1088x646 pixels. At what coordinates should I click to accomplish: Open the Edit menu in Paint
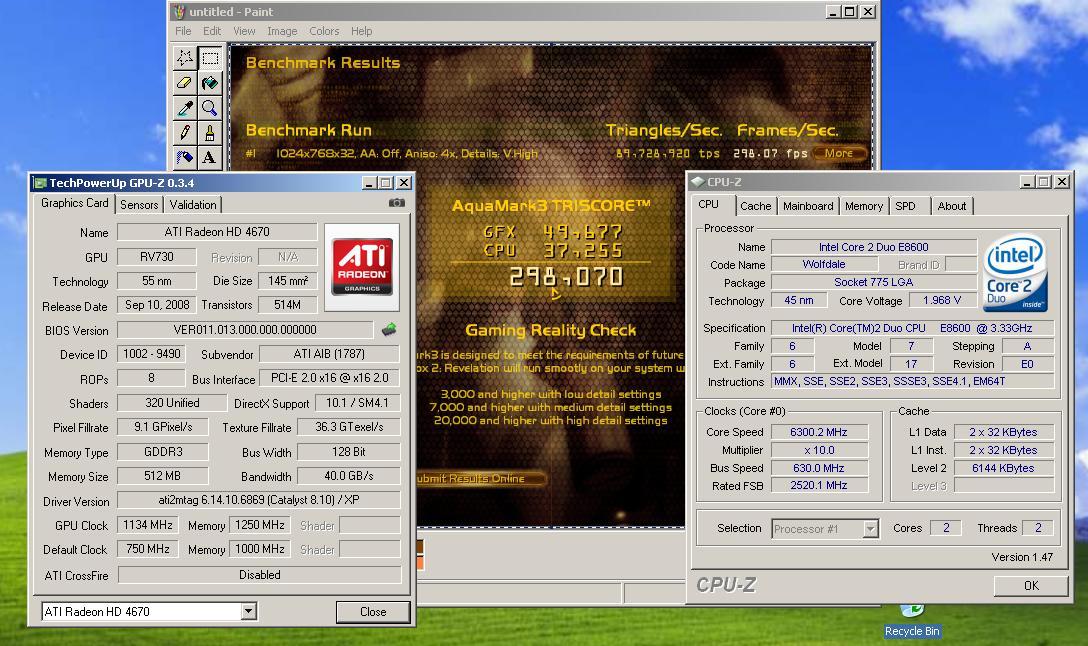[212, 31]
